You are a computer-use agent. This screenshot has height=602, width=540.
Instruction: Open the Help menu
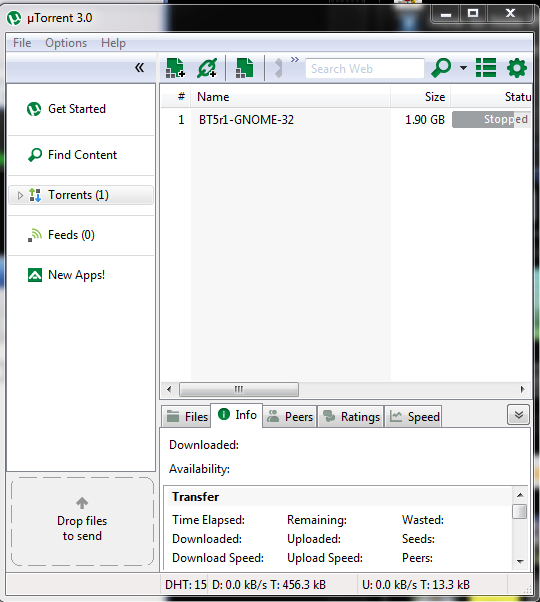113,43
